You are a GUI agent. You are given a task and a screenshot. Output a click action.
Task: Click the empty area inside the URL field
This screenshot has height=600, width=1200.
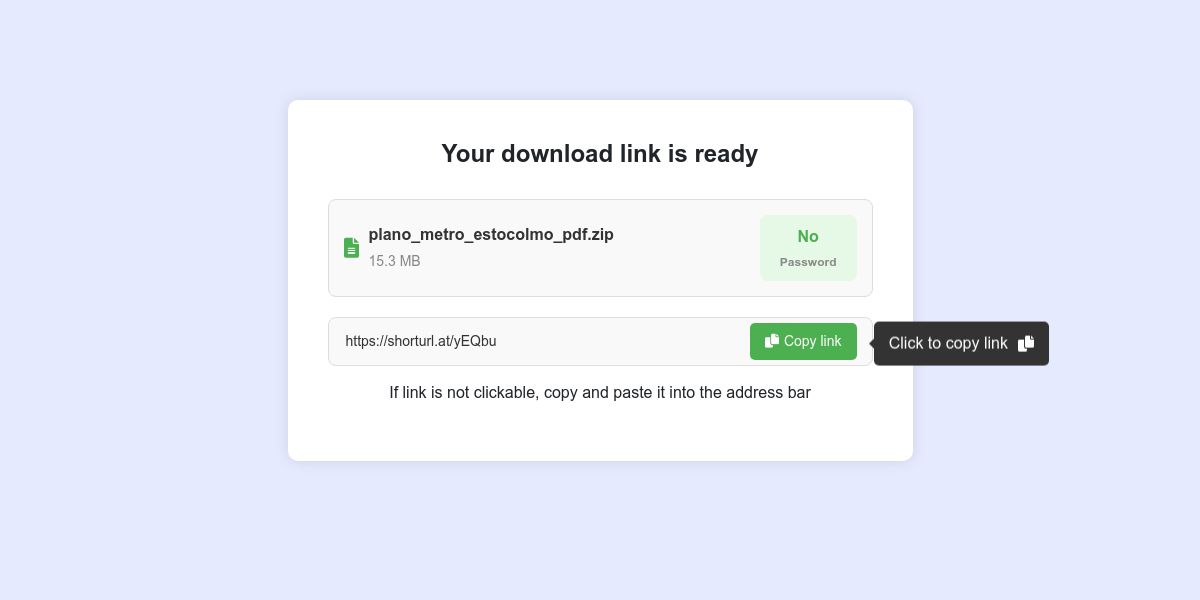(620, 341)
